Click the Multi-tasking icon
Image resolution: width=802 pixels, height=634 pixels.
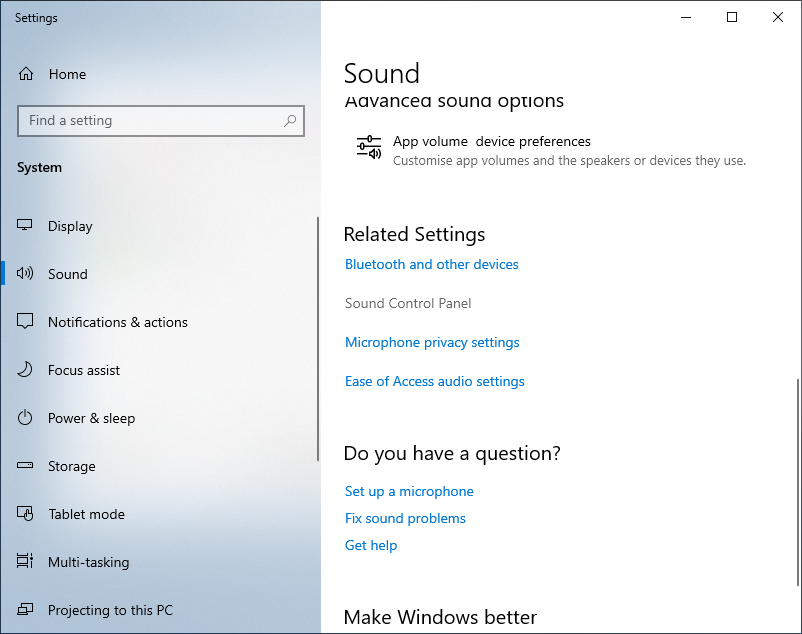[x=25, y=561]
